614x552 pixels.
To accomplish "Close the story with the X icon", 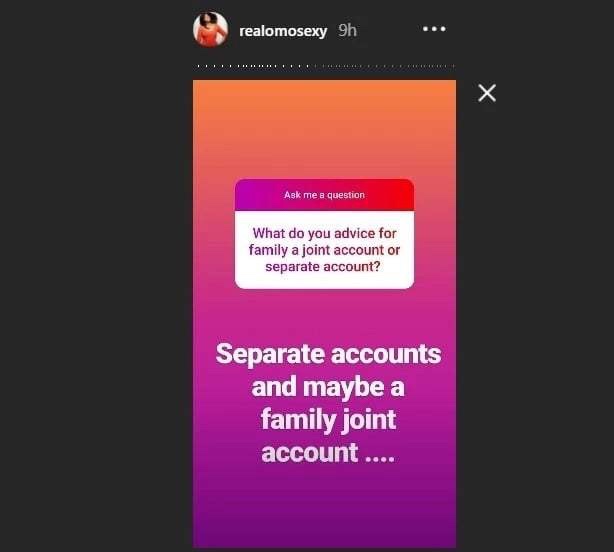I will click(x=487, y=93).
